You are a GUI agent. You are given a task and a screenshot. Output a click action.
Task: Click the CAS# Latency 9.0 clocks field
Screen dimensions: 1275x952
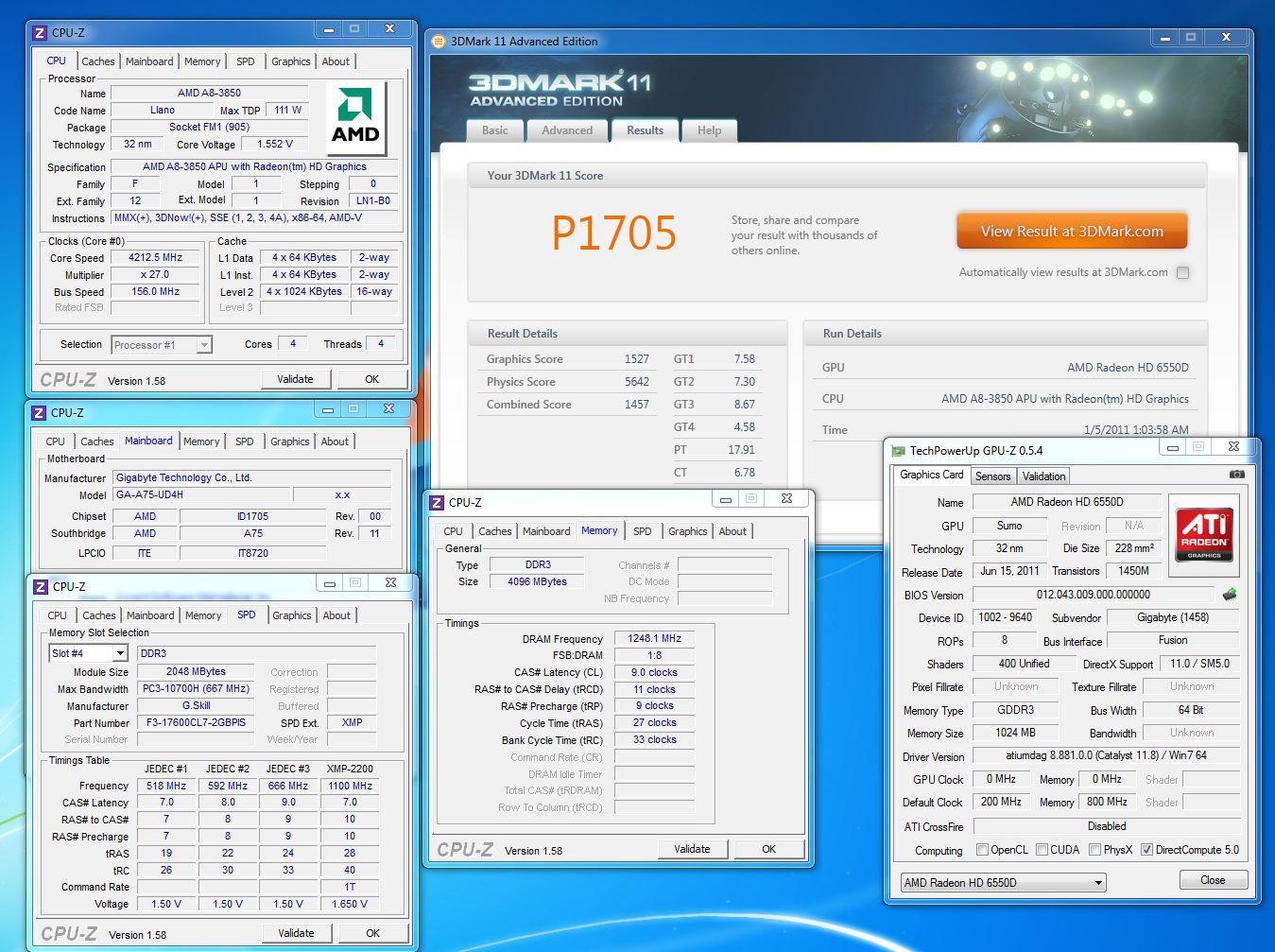(654, 672)
